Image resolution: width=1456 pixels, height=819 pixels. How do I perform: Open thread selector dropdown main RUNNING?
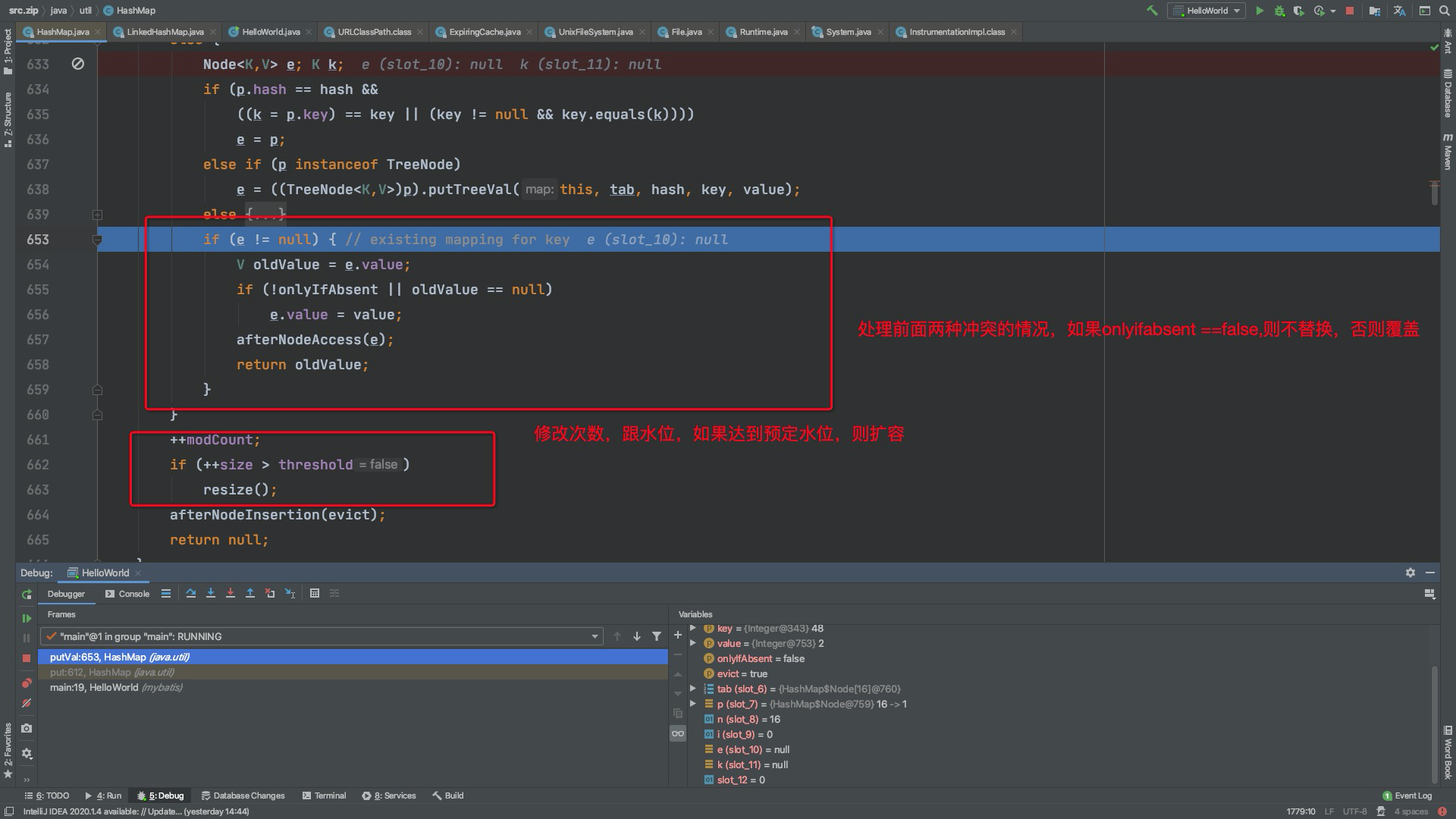(x=322, y=636)
